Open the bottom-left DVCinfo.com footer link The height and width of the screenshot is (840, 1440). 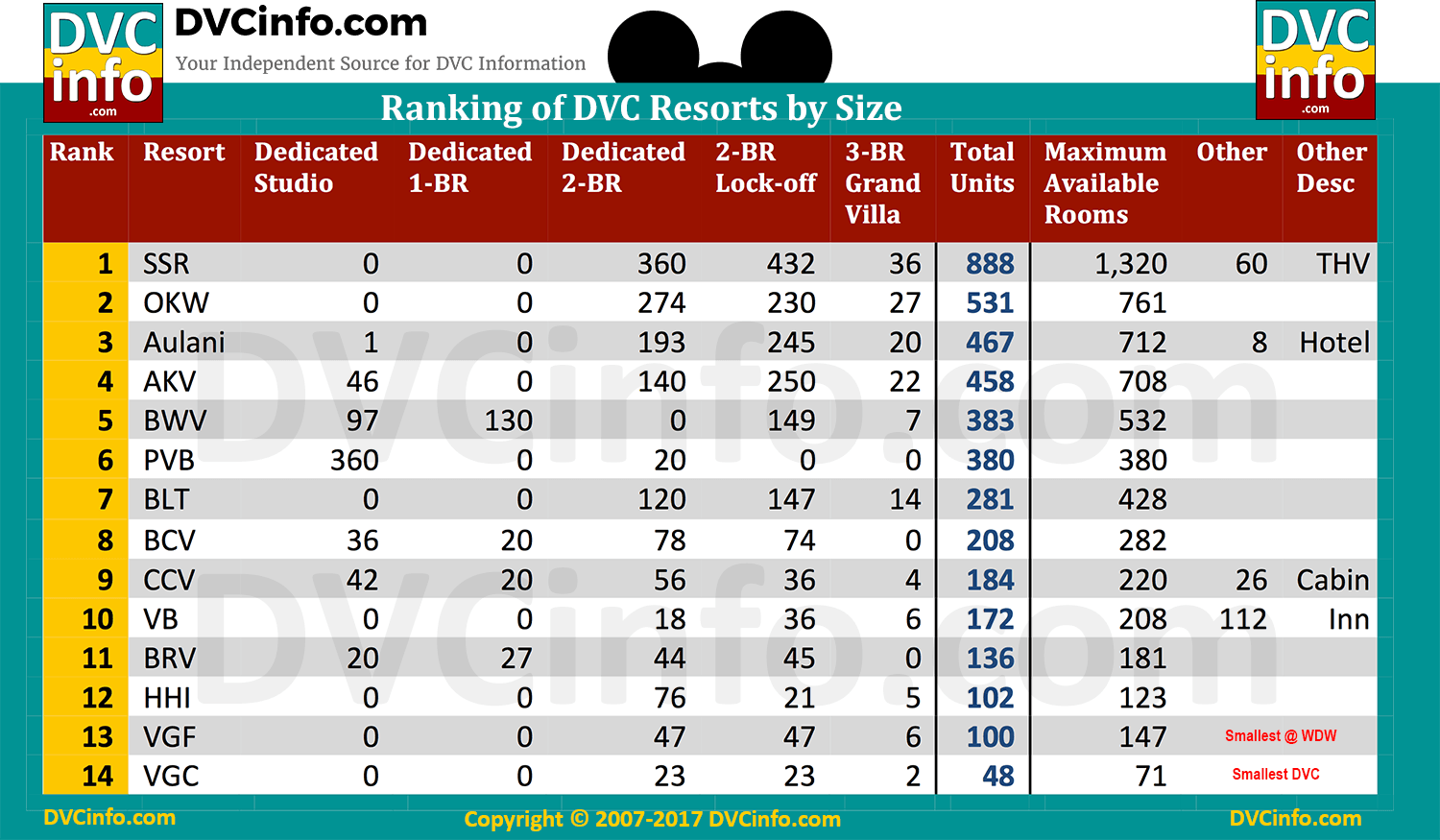pyautogui.click(x=109, y=818)
